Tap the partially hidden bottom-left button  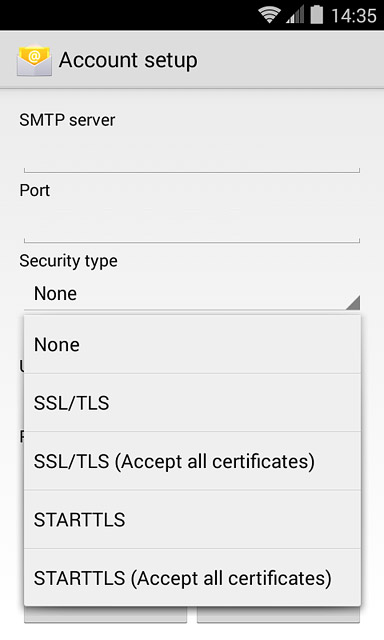point(105,615)
